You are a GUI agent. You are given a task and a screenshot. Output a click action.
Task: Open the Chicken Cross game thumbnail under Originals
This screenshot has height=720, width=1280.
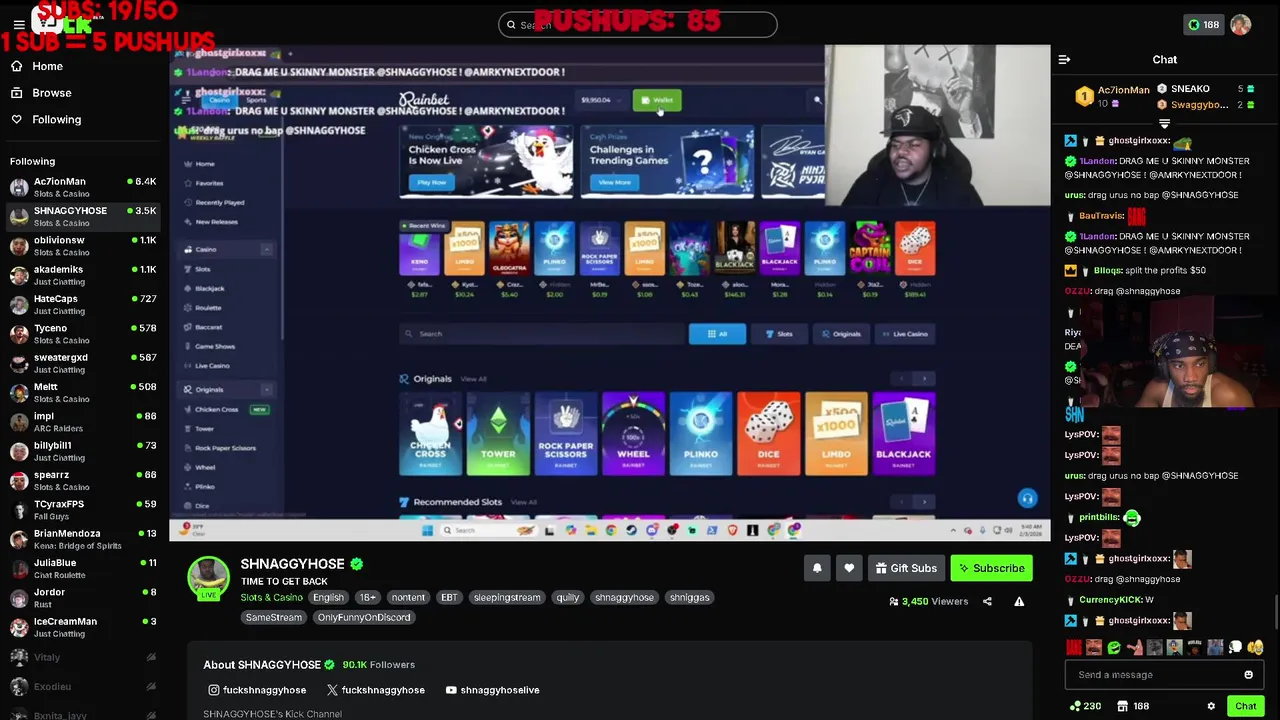(x=430, y=433)
